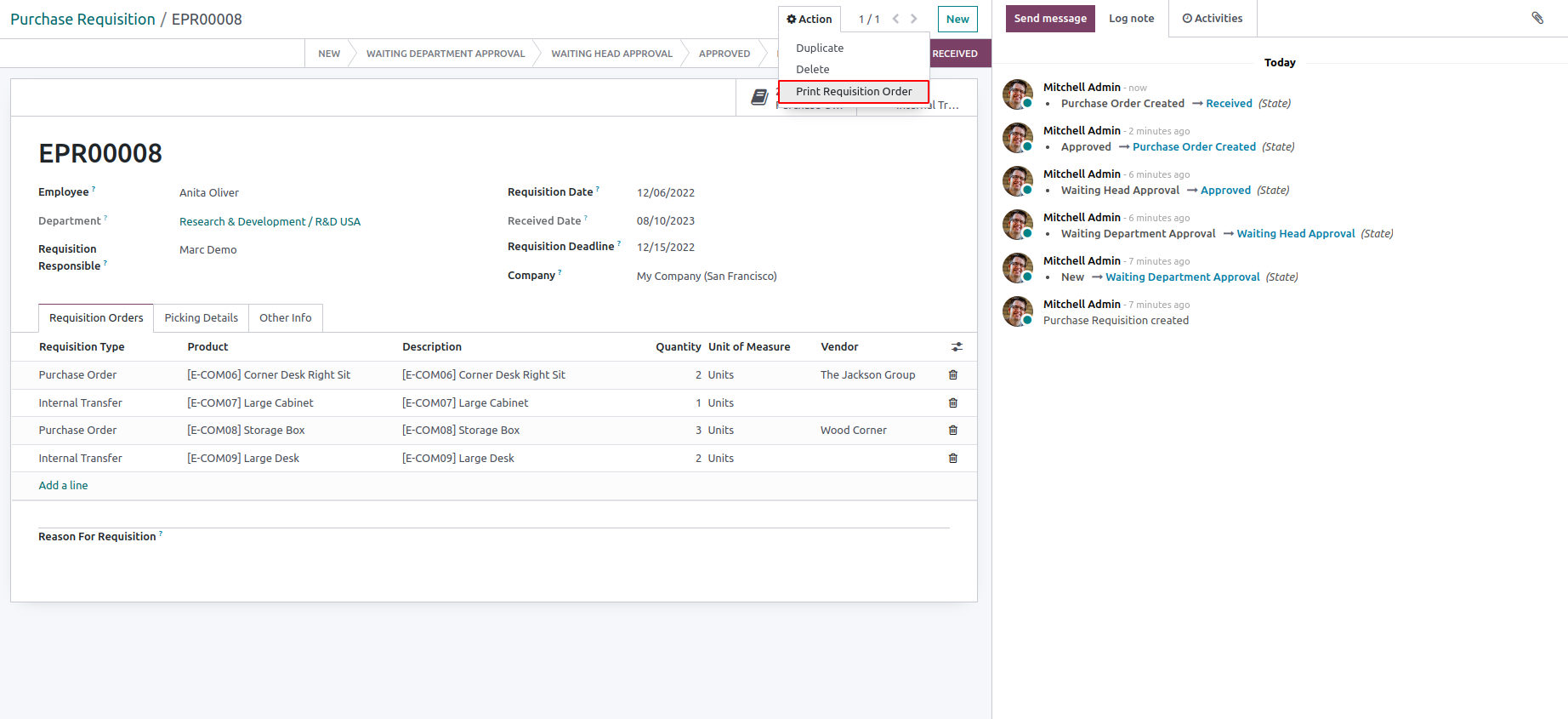The width and height of the screenshot is (1568, 719).
Task: Select Approved status stage
Action: coord(724,54)
